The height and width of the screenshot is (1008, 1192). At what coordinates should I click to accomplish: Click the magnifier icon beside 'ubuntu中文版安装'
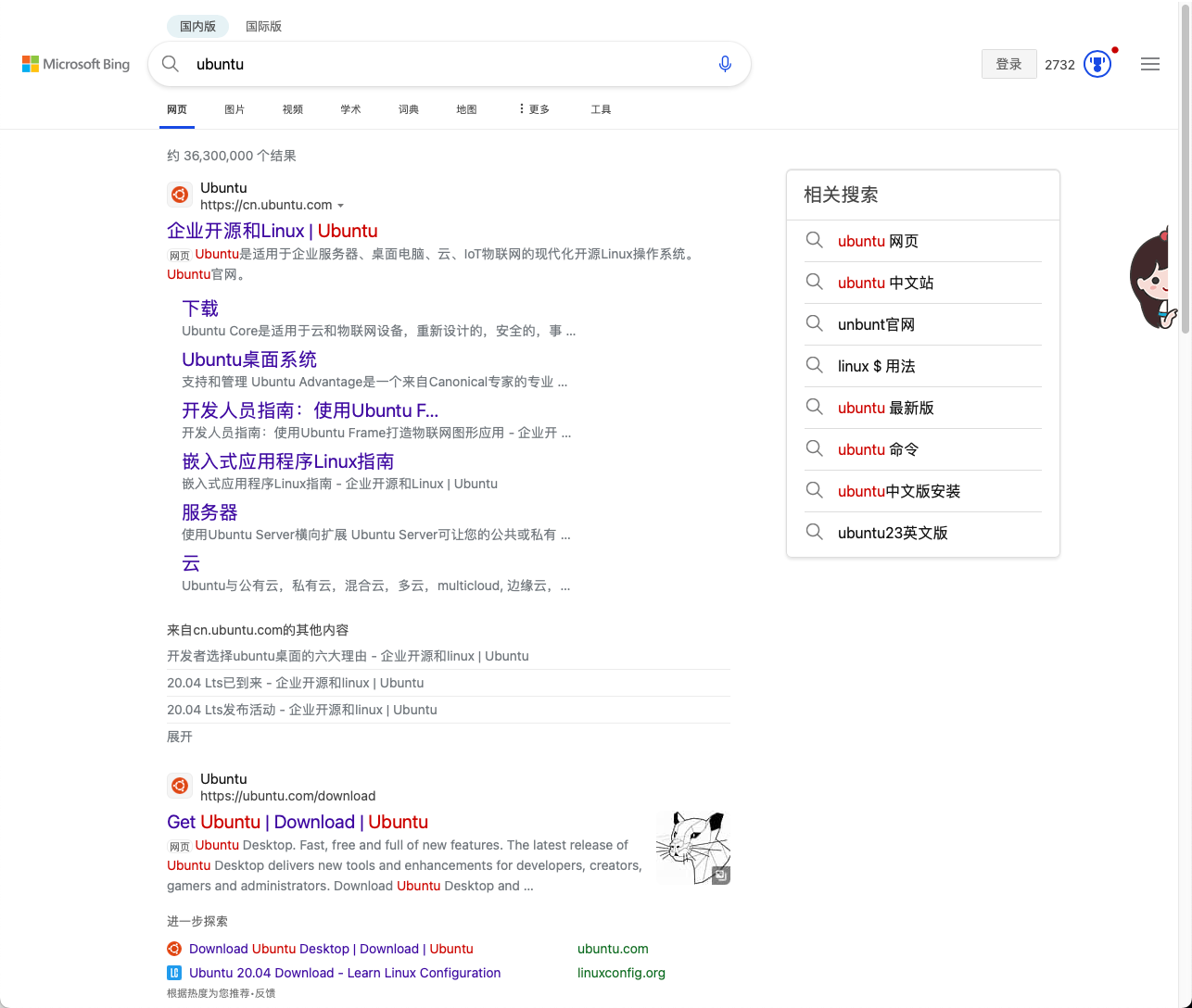(x=815, y=491)
